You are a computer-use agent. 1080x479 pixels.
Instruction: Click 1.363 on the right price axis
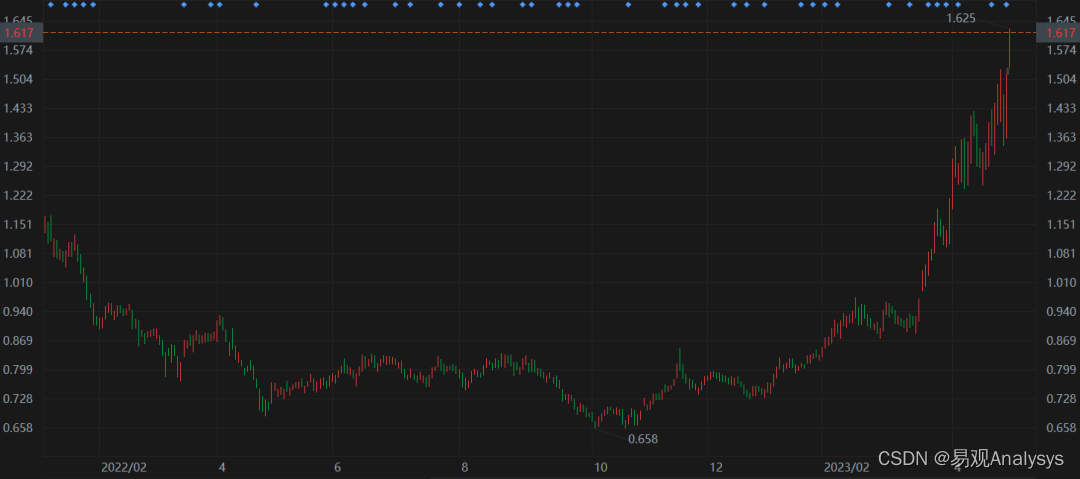[x=1061, y=137]
